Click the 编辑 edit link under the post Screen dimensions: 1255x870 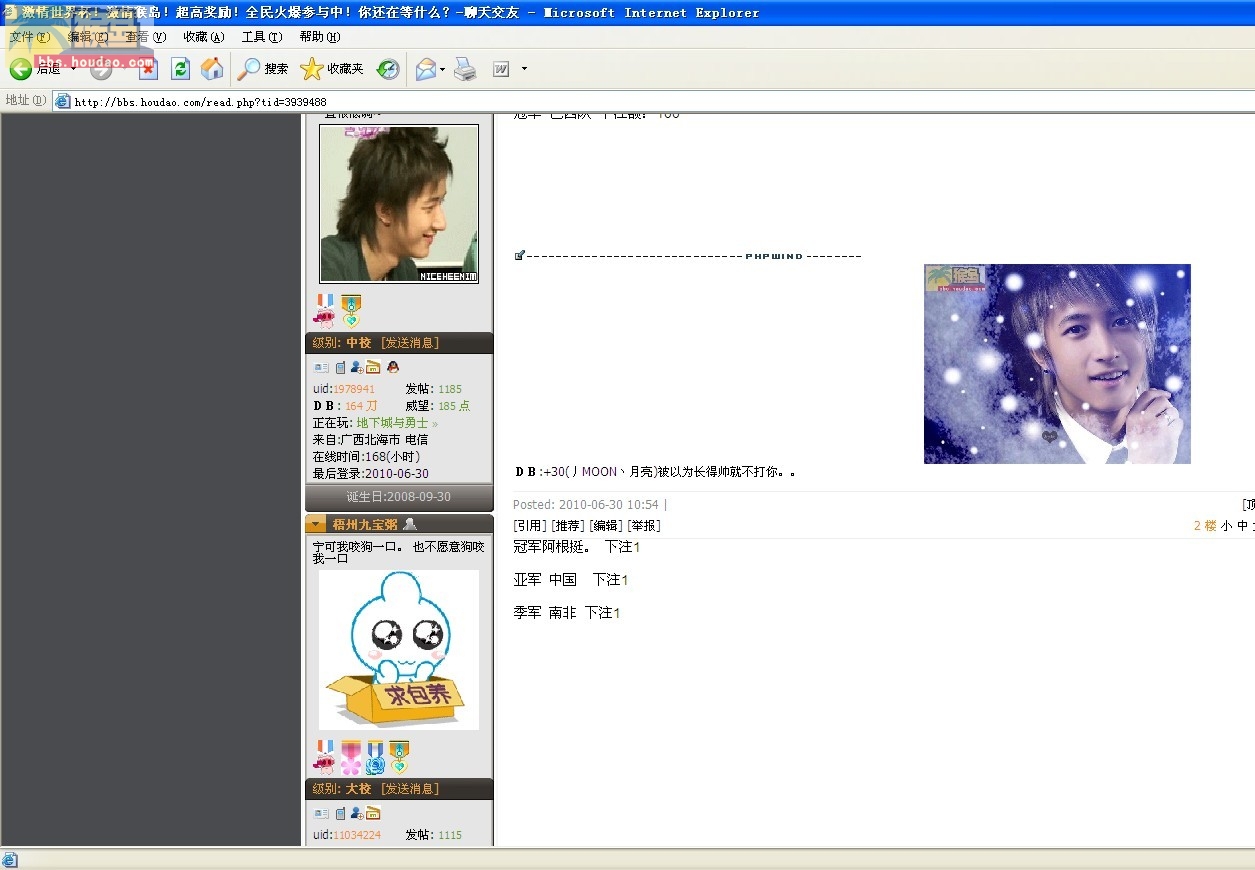pyautogui.click(x=606, y=525)
